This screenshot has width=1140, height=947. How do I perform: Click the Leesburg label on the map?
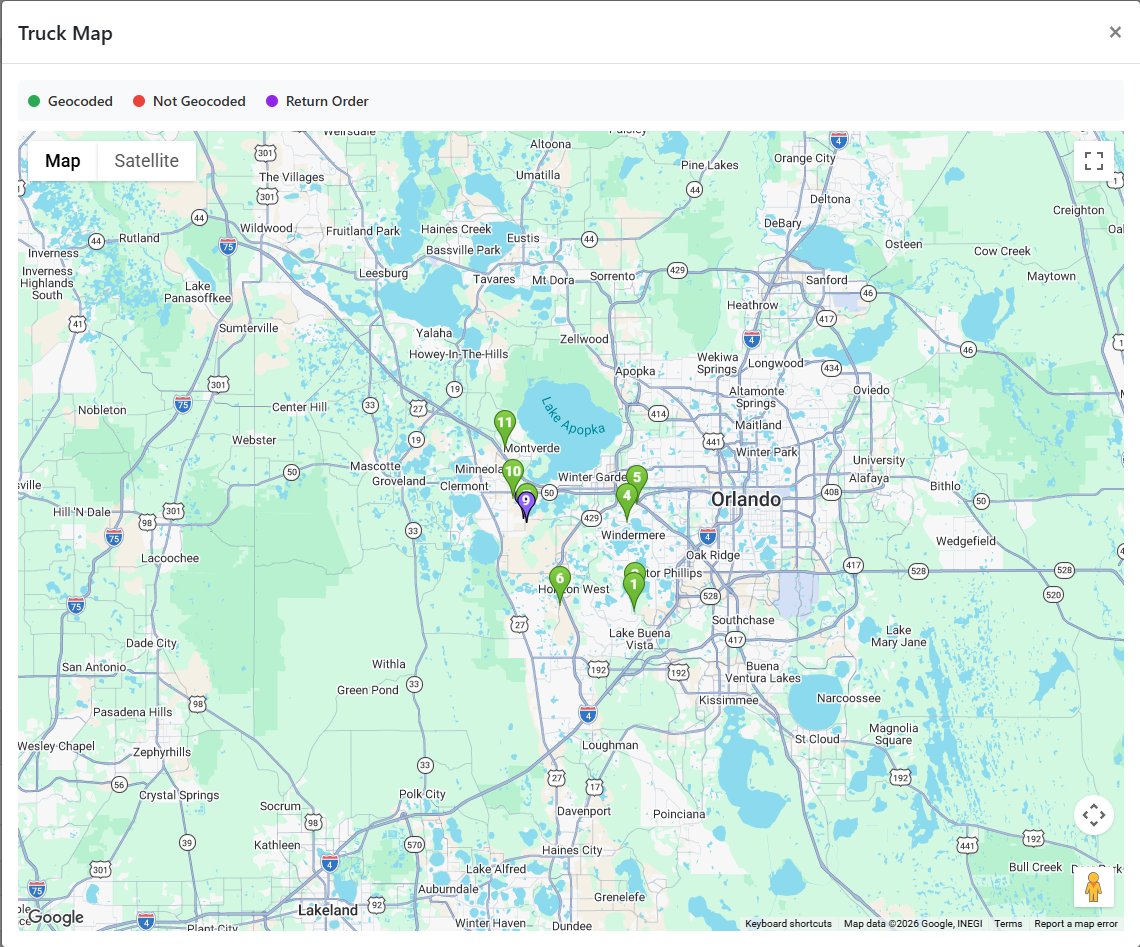pyautogui.click(x=383, y=273)
